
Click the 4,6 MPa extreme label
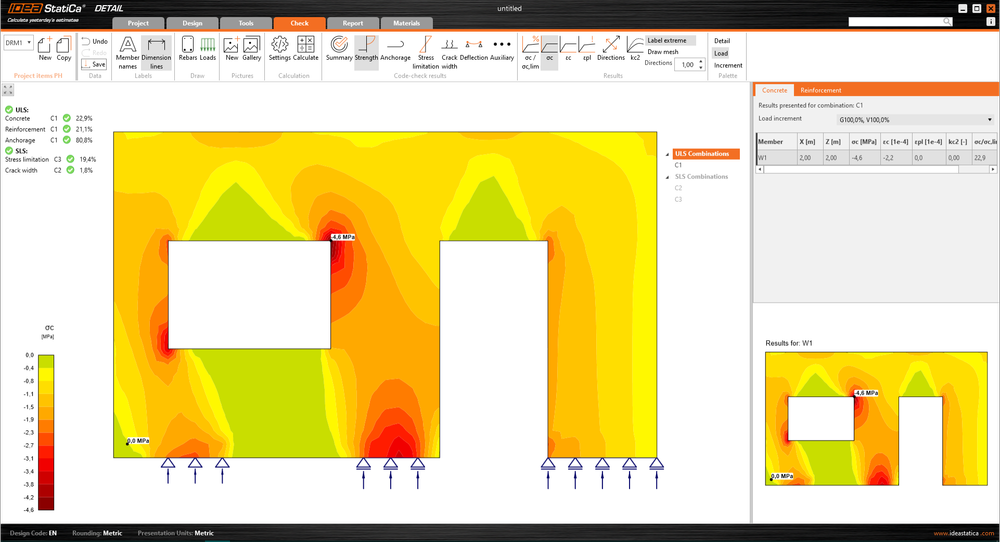343,237
